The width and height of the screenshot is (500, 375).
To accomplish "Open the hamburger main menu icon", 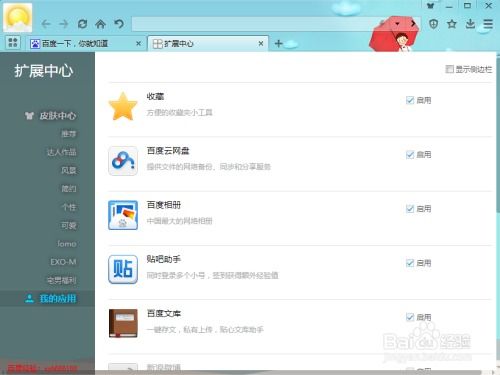I will [488, 24].
